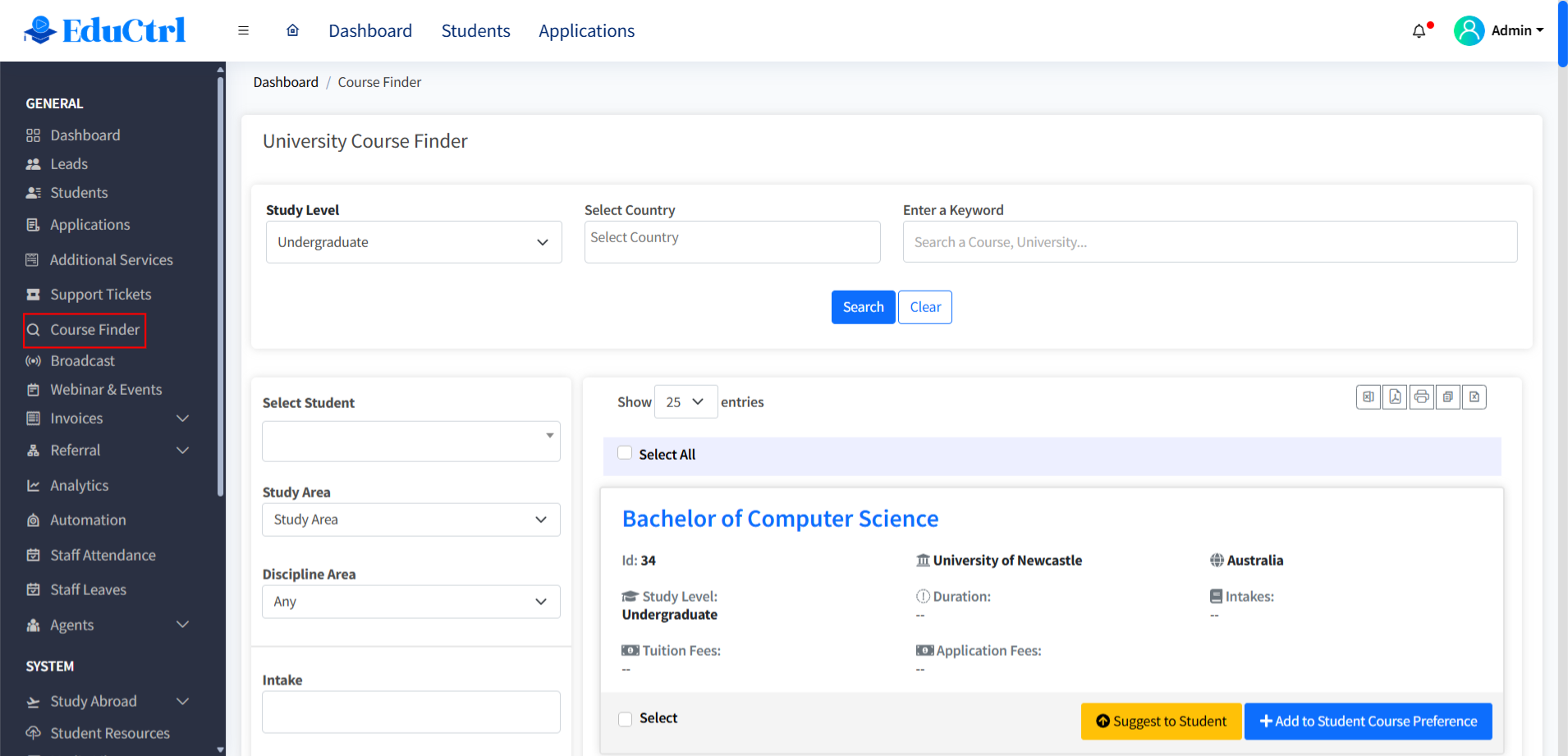Open the Study Area dropdown
This screenshot has height=756, width=1568.
[x=410, y=520]
